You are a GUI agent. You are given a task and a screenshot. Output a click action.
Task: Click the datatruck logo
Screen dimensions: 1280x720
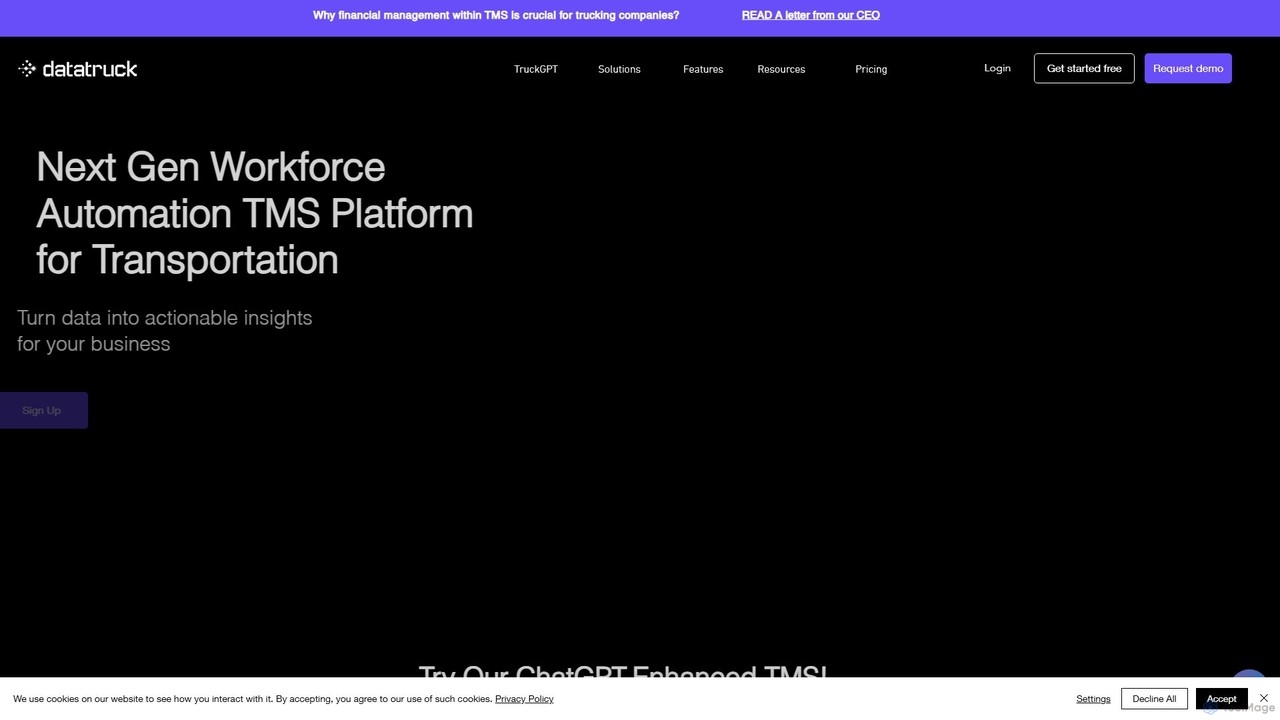tap(78, 68)
